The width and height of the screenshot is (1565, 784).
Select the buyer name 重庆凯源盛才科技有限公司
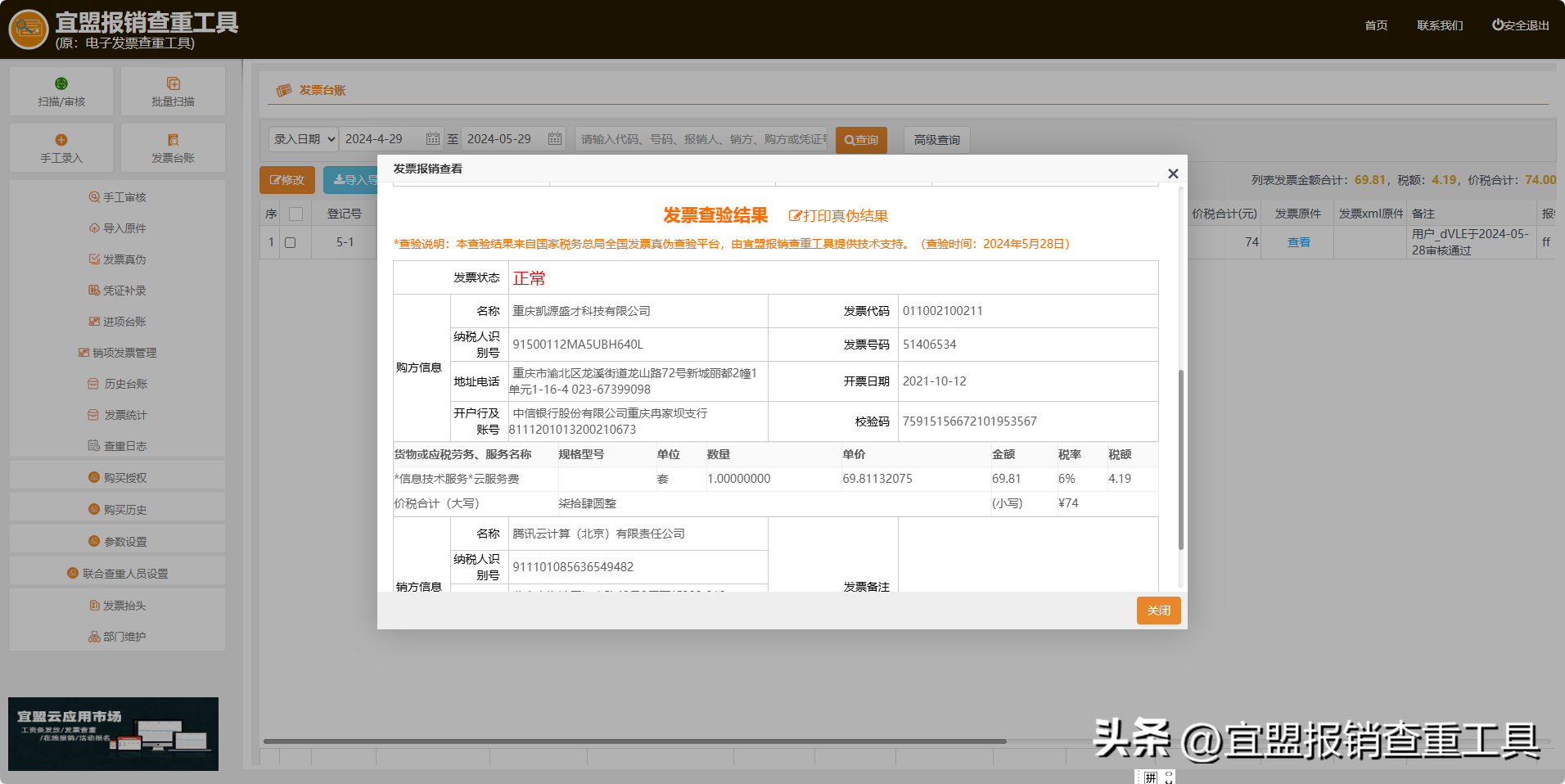581,311
